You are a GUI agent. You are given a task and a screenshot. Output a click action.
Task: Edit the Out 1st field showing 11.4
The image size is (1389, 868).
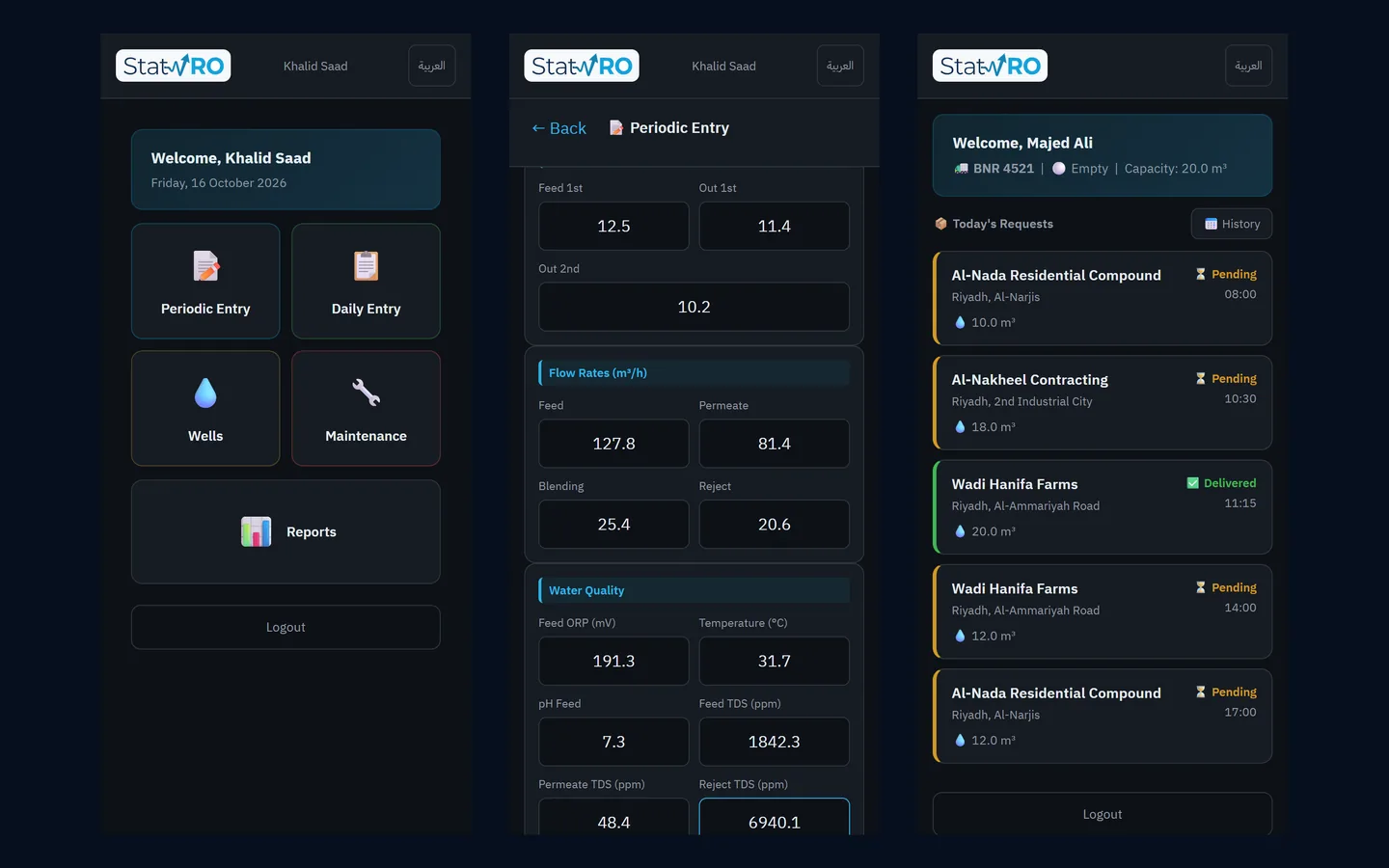point(775,226)
